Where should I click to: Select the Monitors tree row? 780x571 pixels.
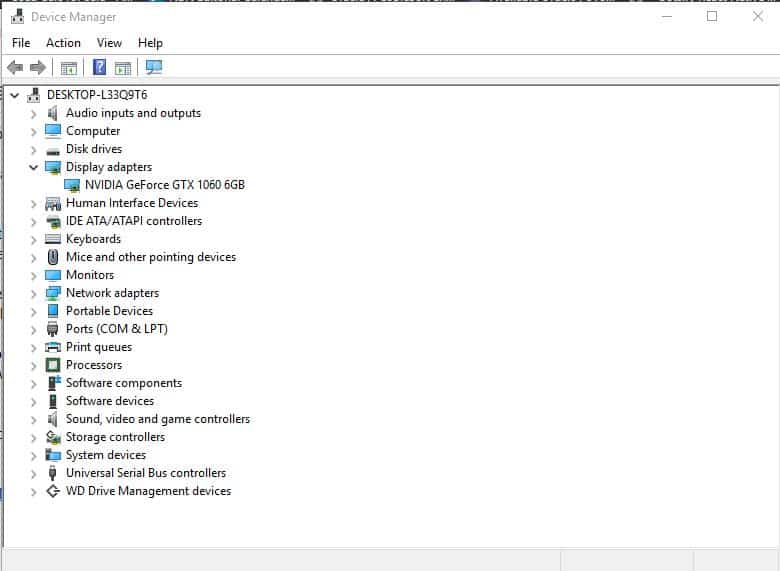click(90, 275)
